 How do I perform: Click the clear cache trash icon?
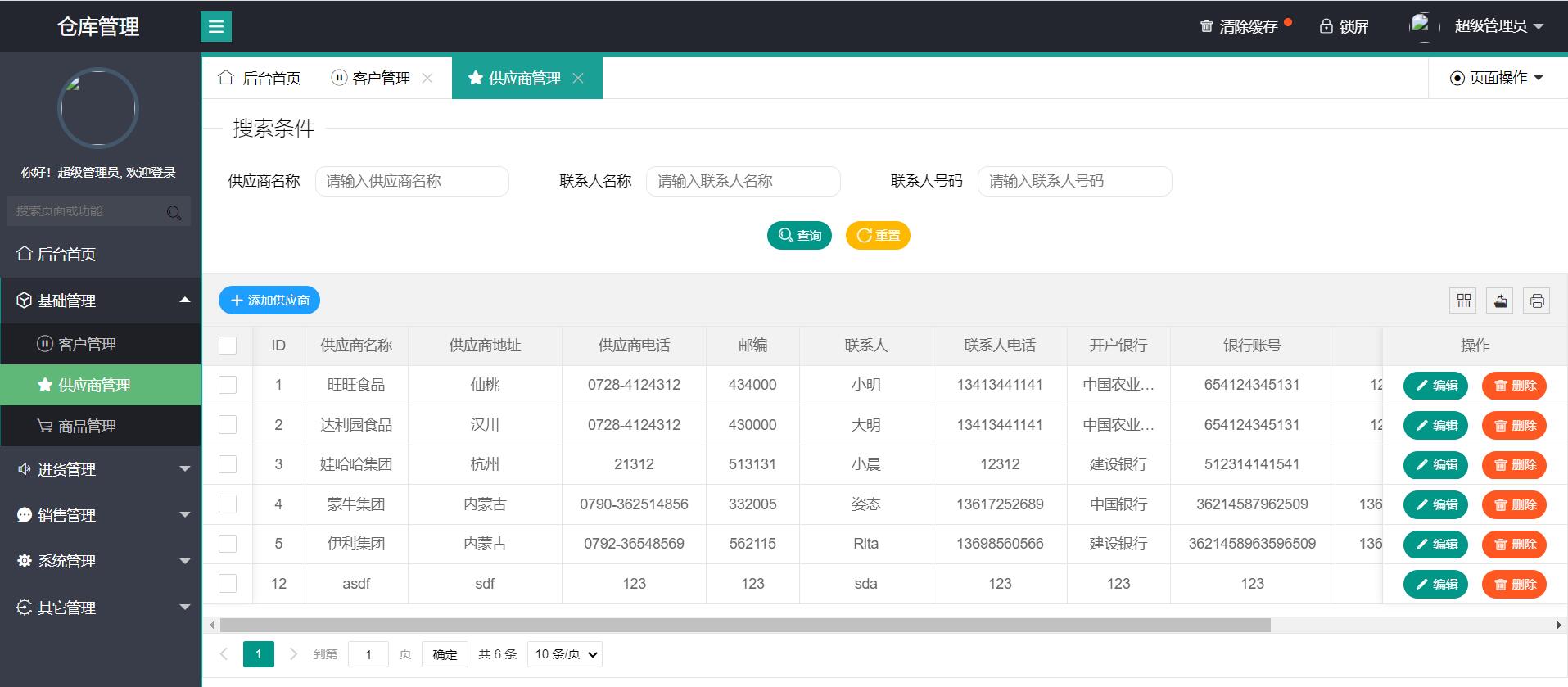click(1206, 26)
